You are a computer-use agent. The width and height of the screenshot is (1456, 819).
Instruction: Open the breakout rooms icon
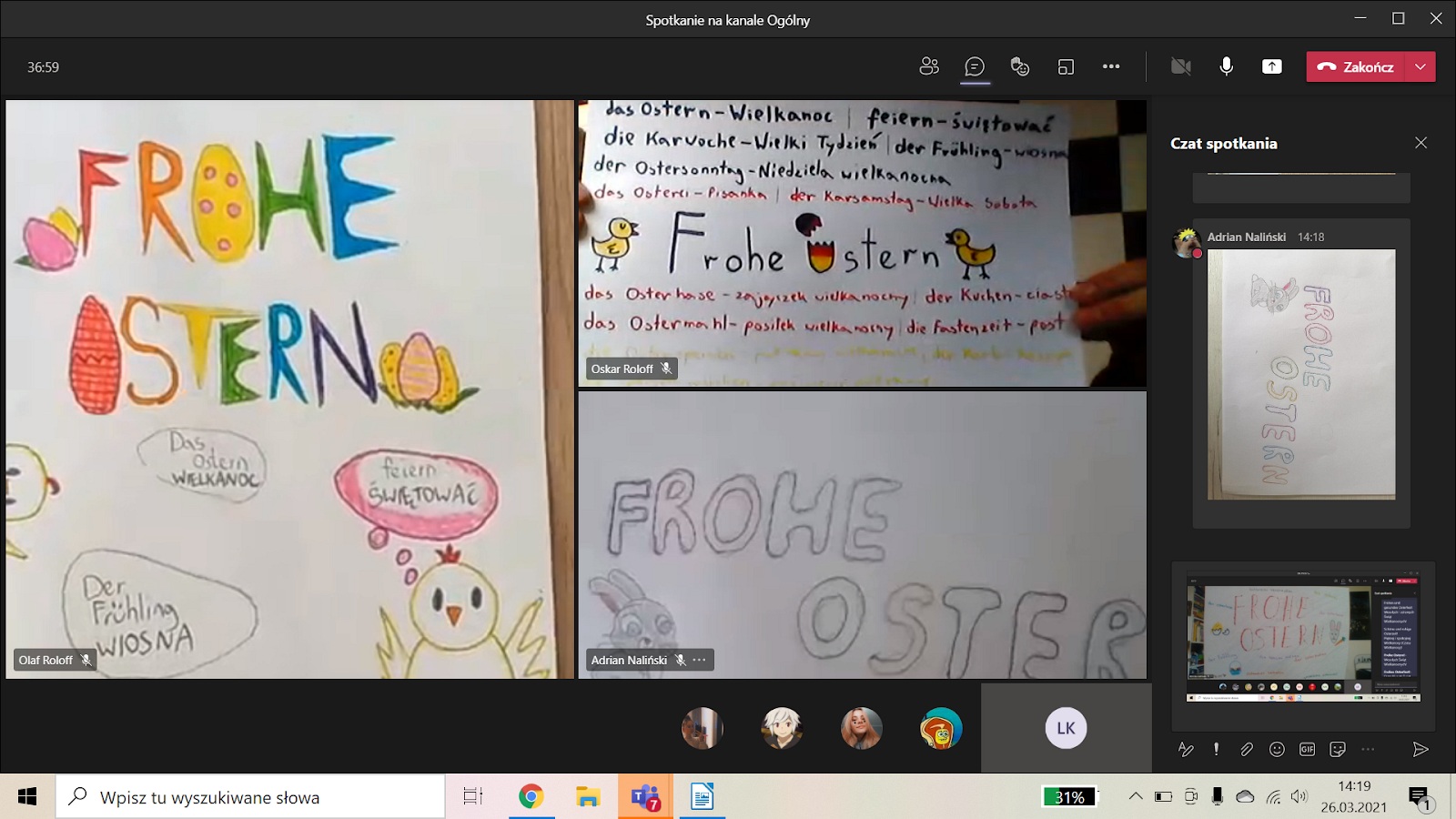click(1066, 66)
